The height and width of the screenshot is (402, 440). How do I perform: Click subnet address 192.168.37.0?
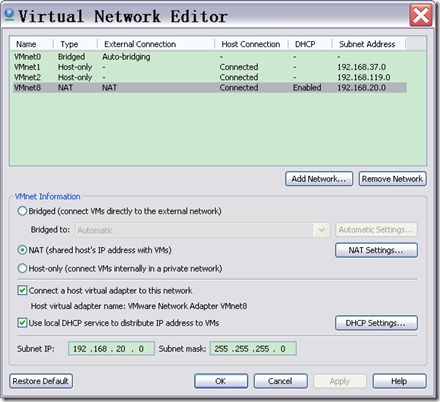(x=362, y=67)
